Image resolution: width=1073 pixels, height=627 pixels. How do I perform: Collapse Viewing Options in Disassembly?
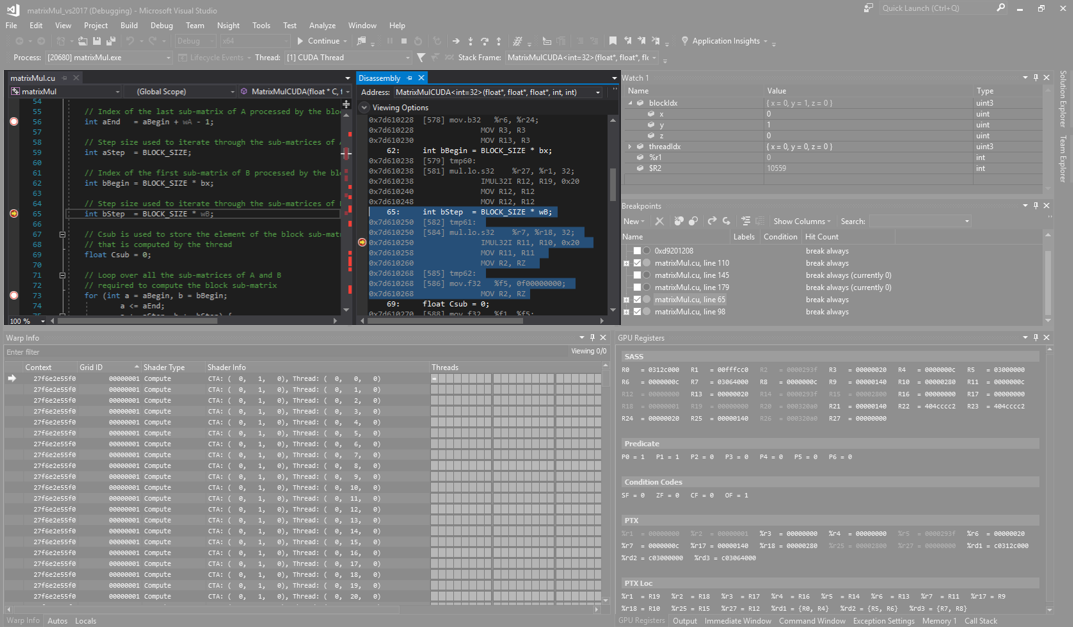click(365, 107)
